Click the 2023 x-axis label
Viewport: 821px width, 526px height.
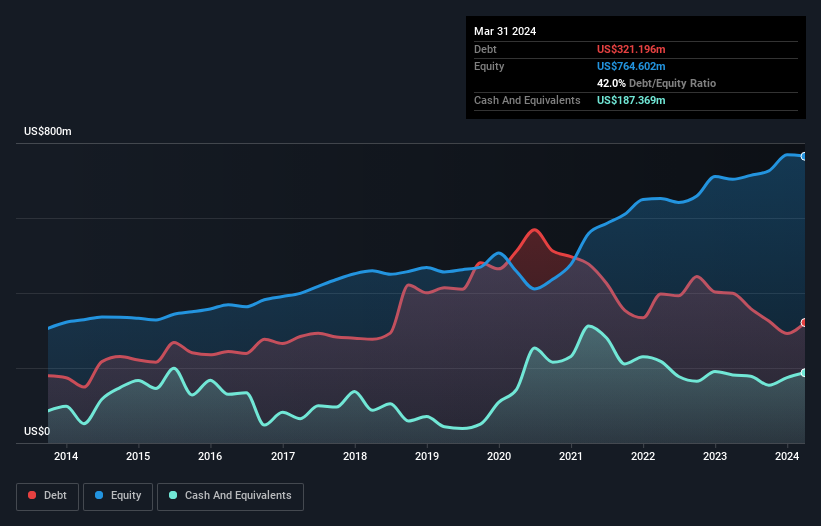pos(715,456)
